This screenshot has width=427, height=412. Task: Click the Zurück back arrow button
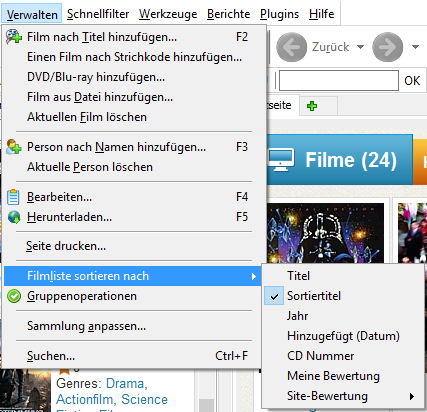coord(292,47)
